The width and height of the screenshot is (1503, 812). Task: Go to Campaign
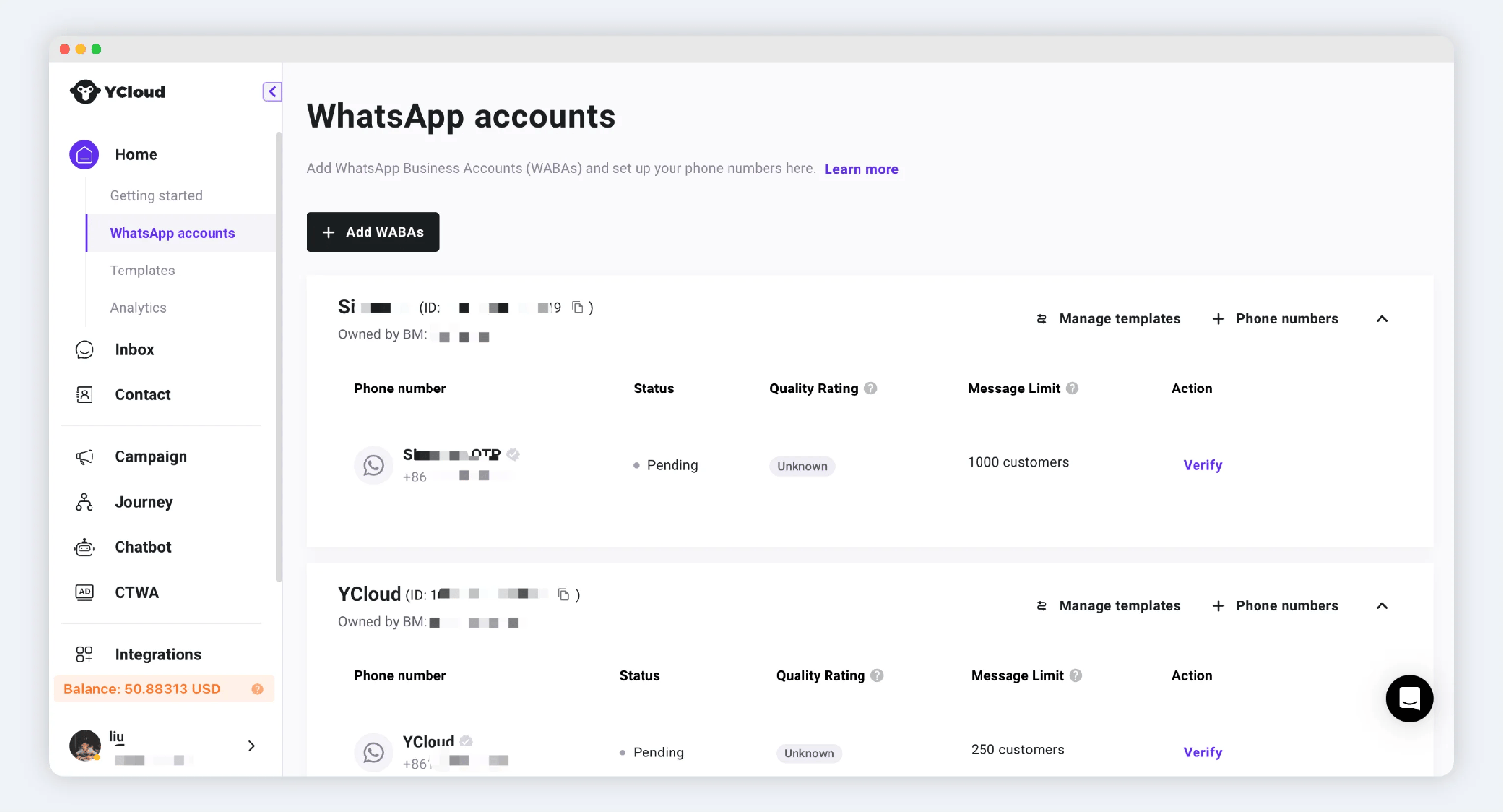click(151, 457)
